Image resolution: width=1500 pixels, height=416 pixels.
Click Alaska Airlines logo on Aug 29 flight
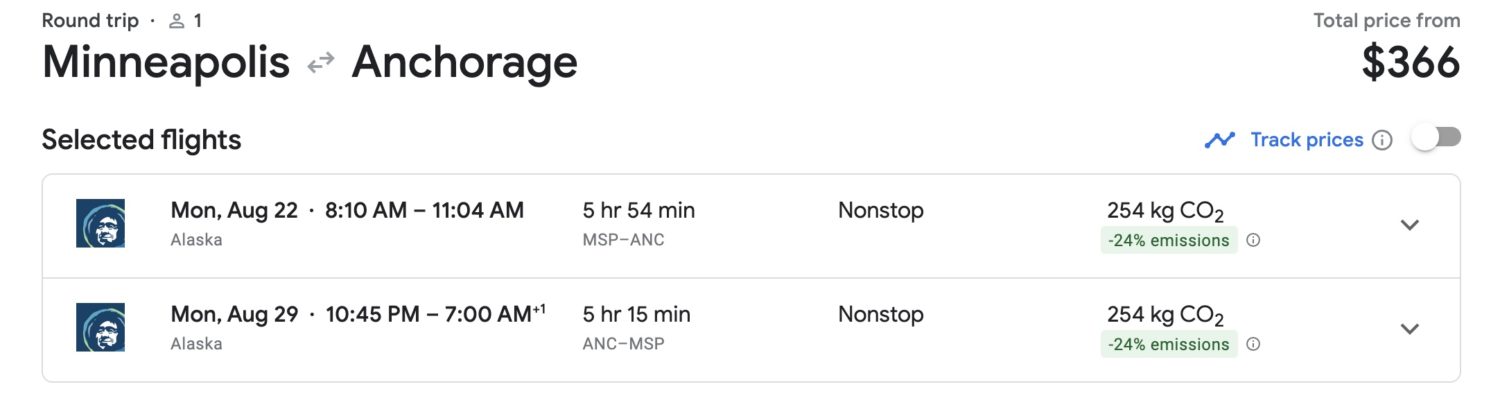coord(100,327)
